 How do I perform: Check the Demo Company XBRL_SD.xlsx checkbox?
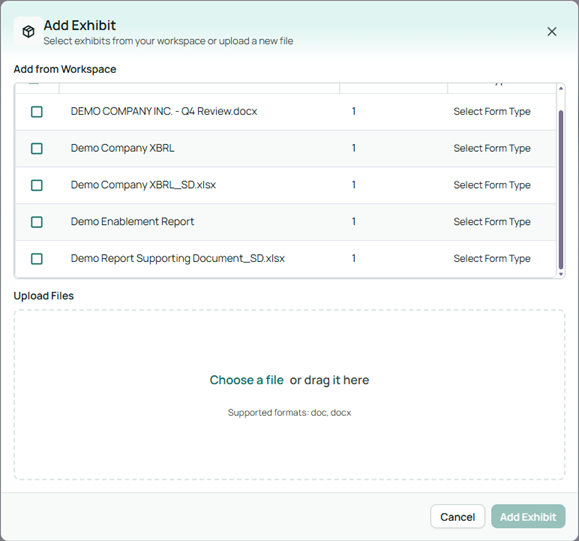pyautogui.click(x=37, y=185)
